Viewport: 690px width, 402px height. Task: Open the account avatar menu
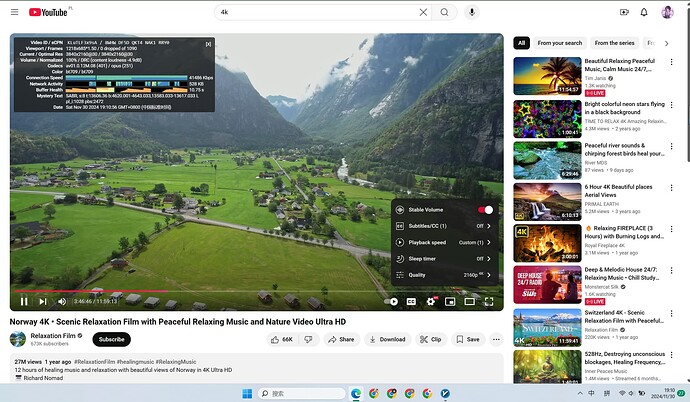click(x=668, y=12)
